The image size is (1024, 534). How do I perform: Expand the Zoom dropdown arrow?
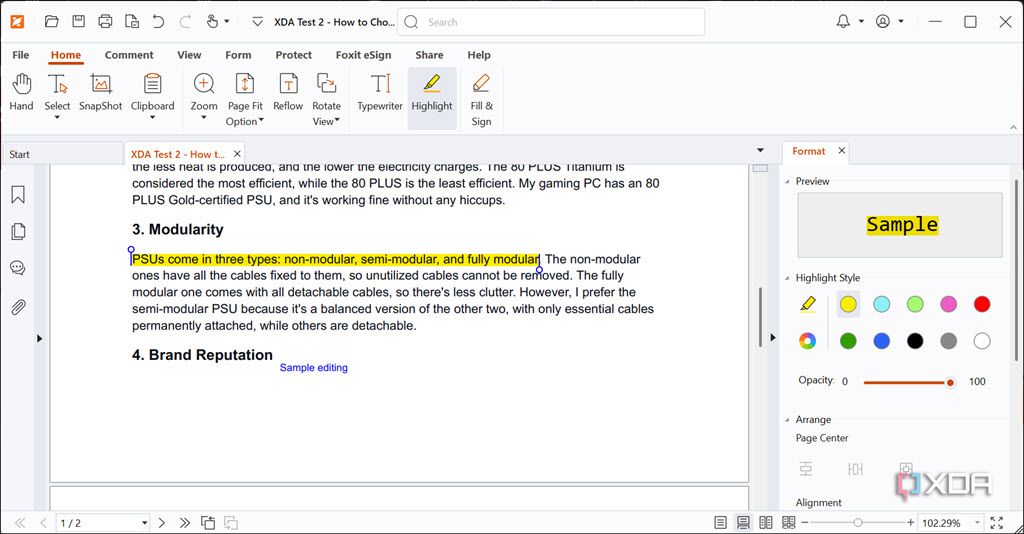(204, 118)
